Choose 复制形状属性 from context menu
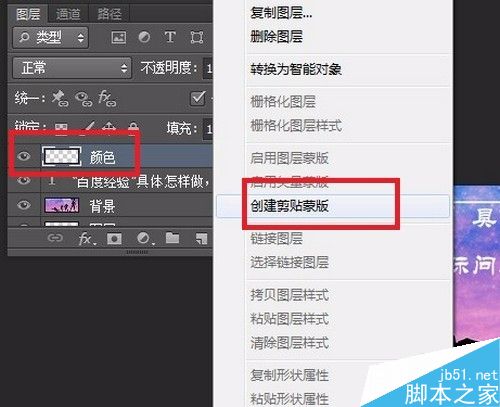The width and height of the screenshot is (500, 407). pyautogui.click(x=289, y=375)
